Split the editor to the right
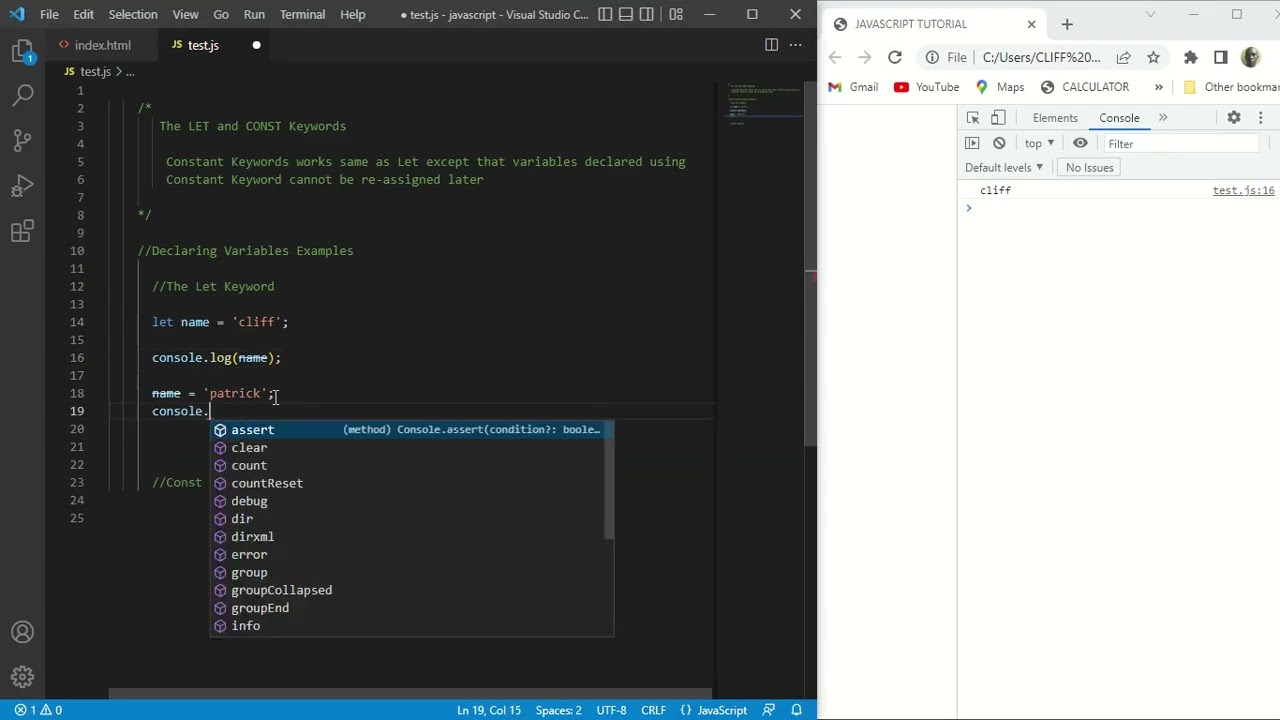This screenshot has width=1280, height=720. click(x=771, y=45)
